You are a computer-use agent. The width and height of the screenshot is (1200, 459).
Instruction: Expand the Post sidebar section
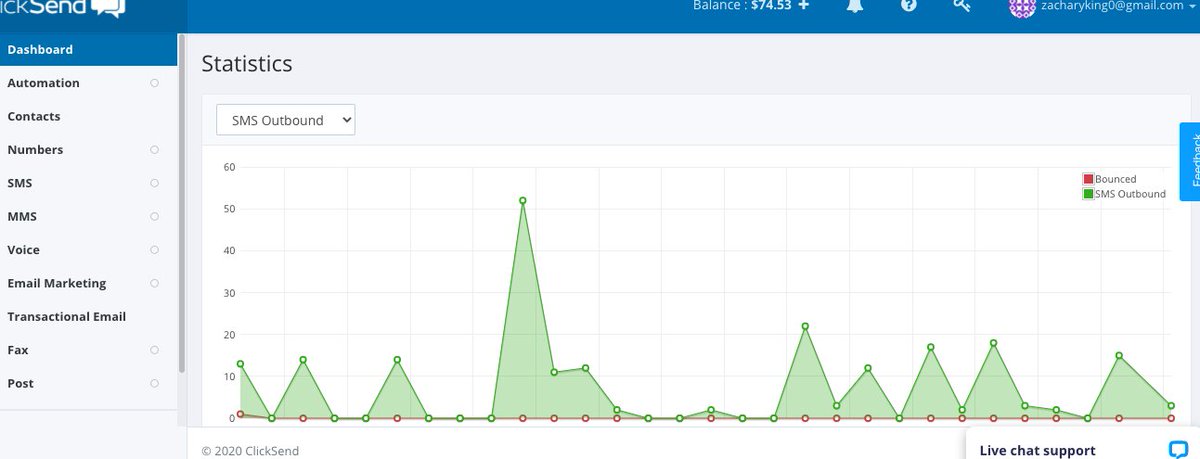(154, 383)
